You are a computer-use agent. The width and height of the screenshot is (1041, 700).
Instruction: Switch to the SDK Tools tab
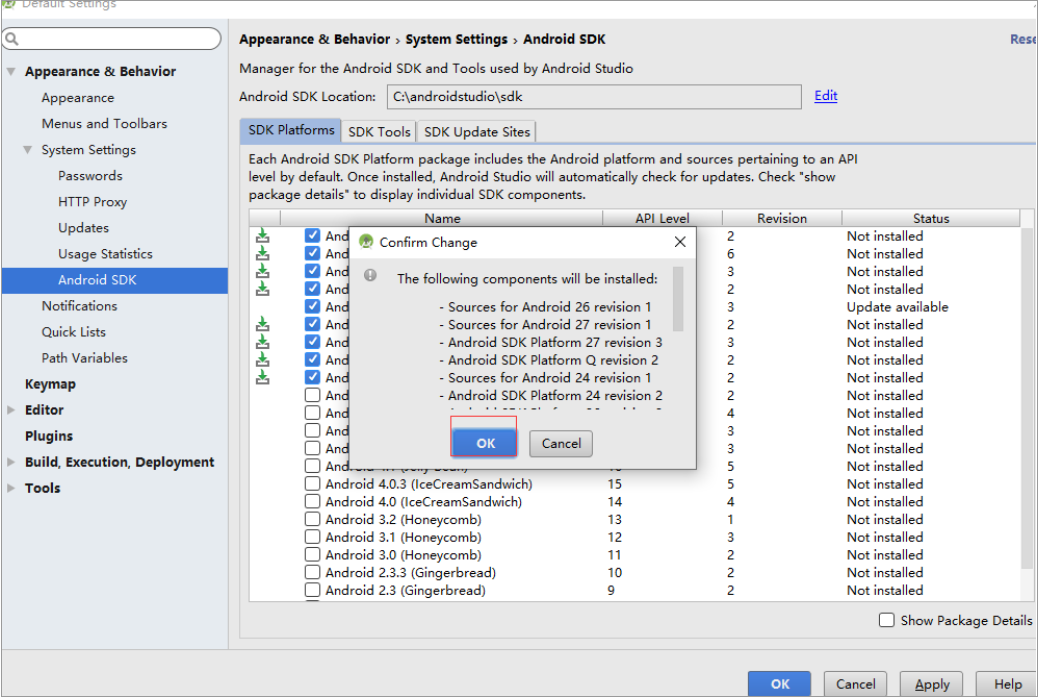point(379,131)
